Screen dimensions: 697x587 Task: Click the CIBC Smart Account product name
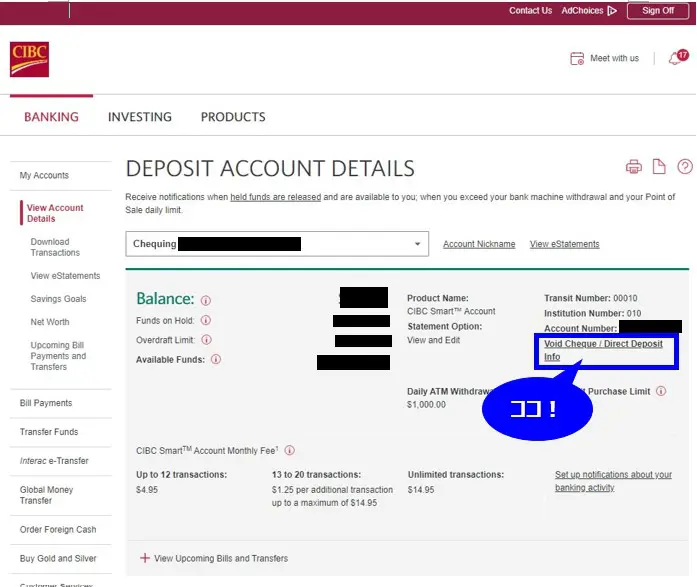pyautogui.click(x=451, y=311)
